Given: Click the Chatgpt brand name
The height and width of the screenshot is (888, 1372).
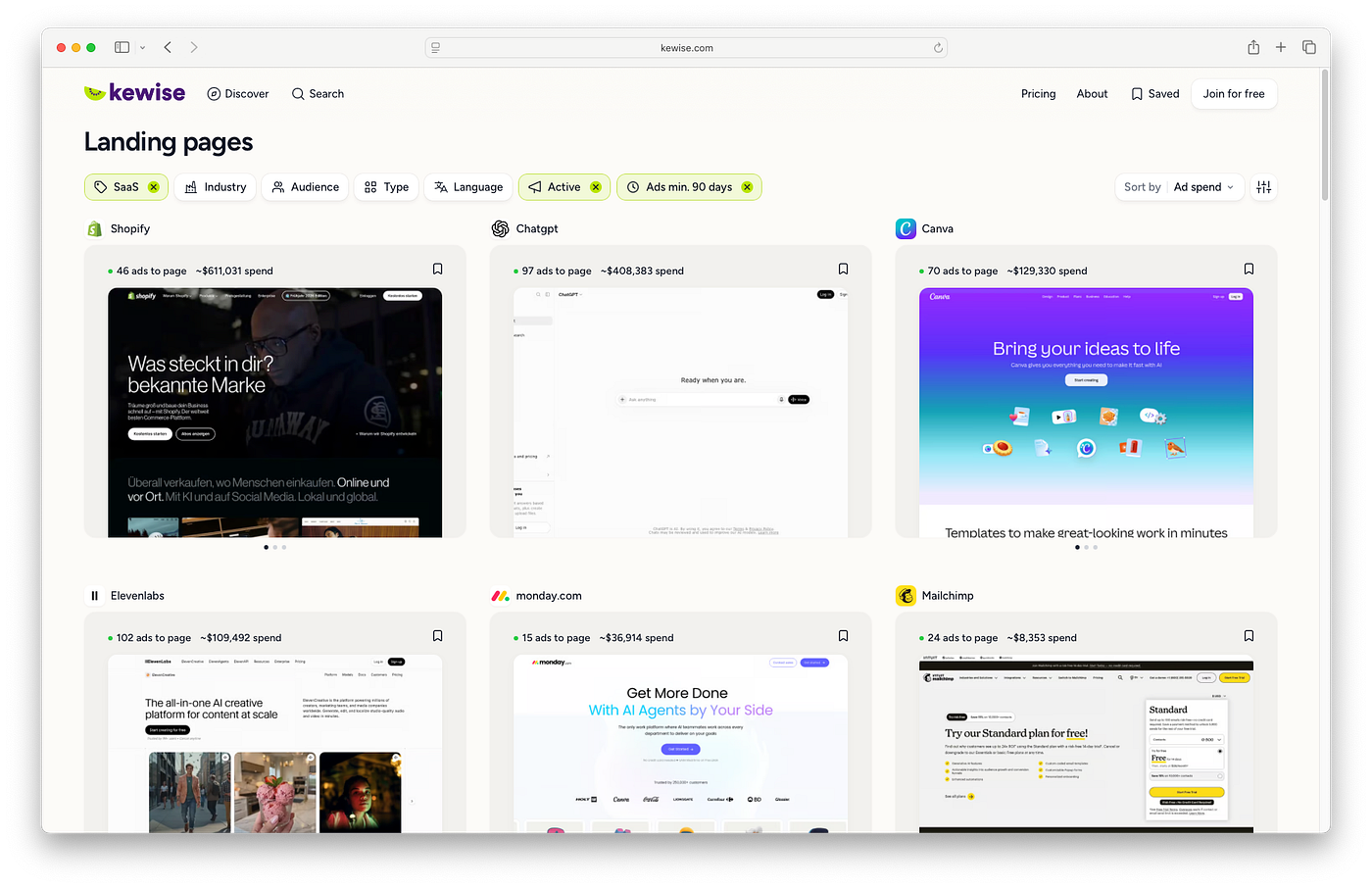Looking at the screenshot, I should 537,229.
